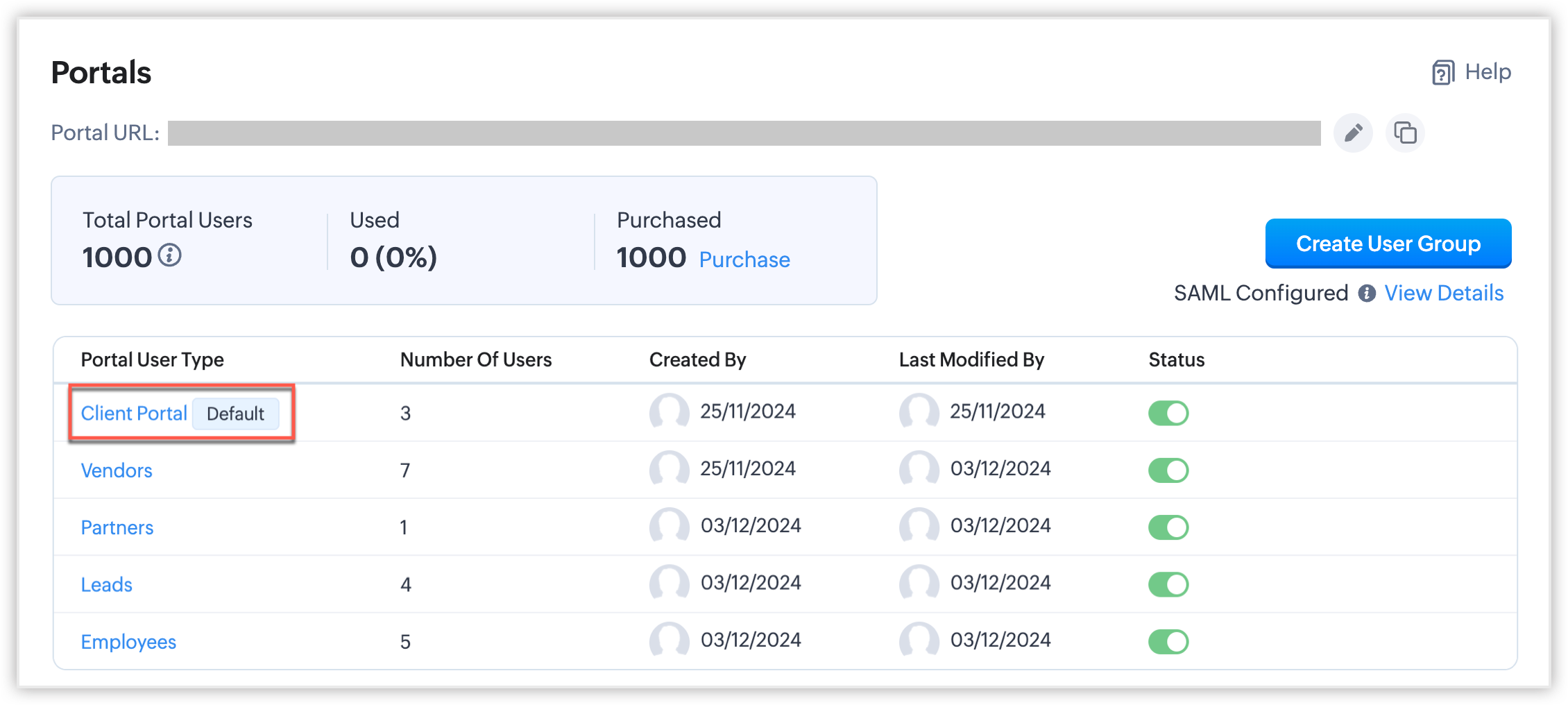This screenshot has width=1568, height=705.
Task: Open the Help icon at top right
Action: pos(1443,72)
